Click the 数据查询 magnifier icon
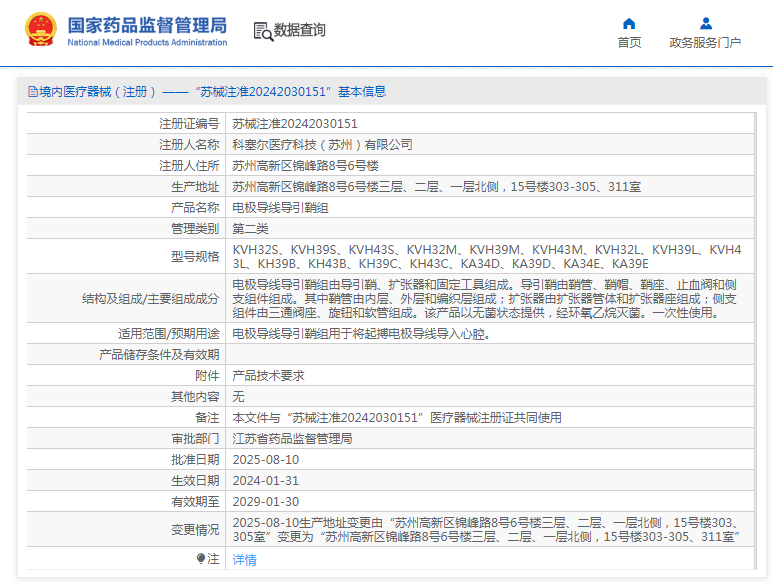 tap(262, 31)
